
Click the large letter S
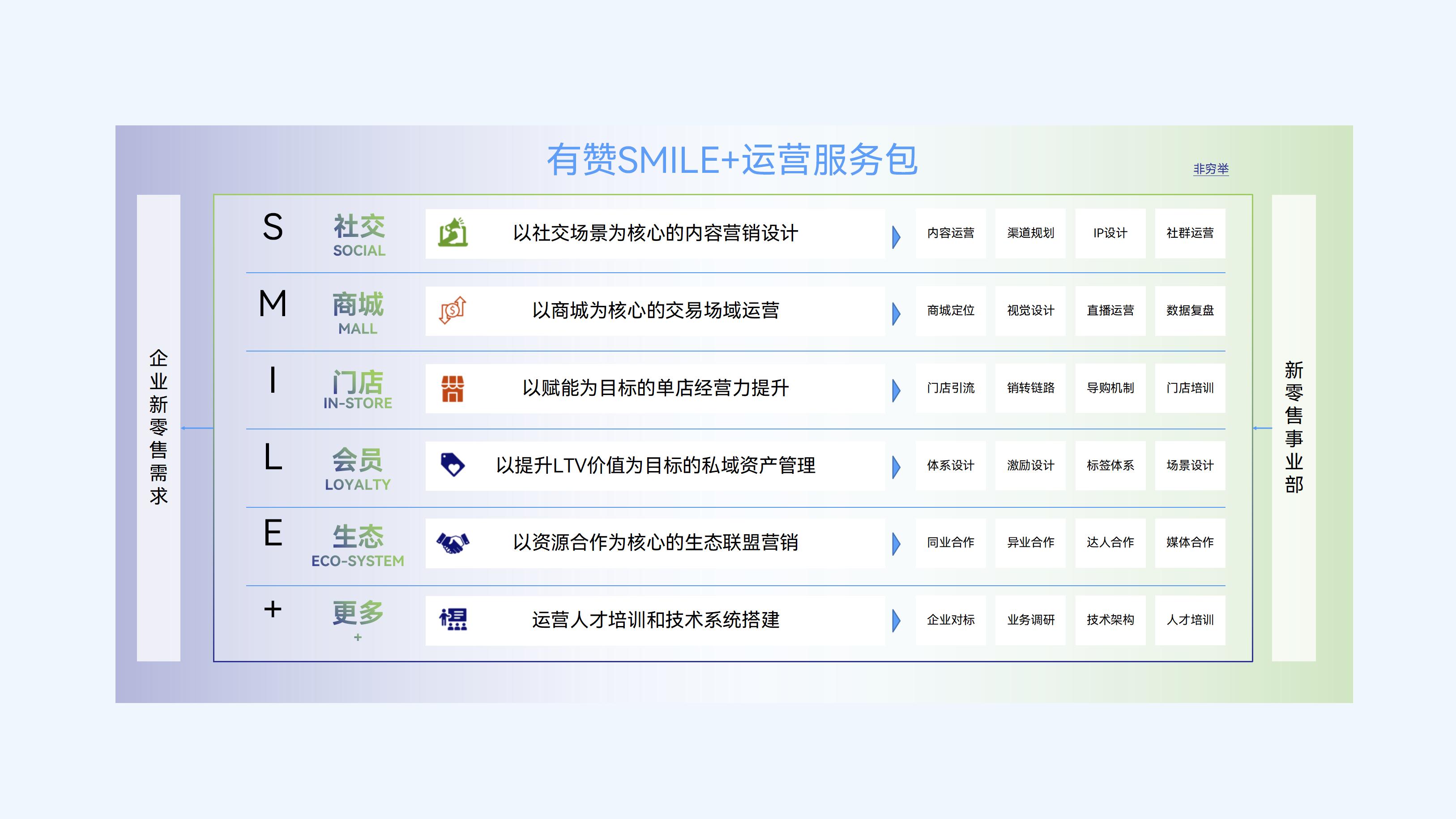tap(273, 227)
